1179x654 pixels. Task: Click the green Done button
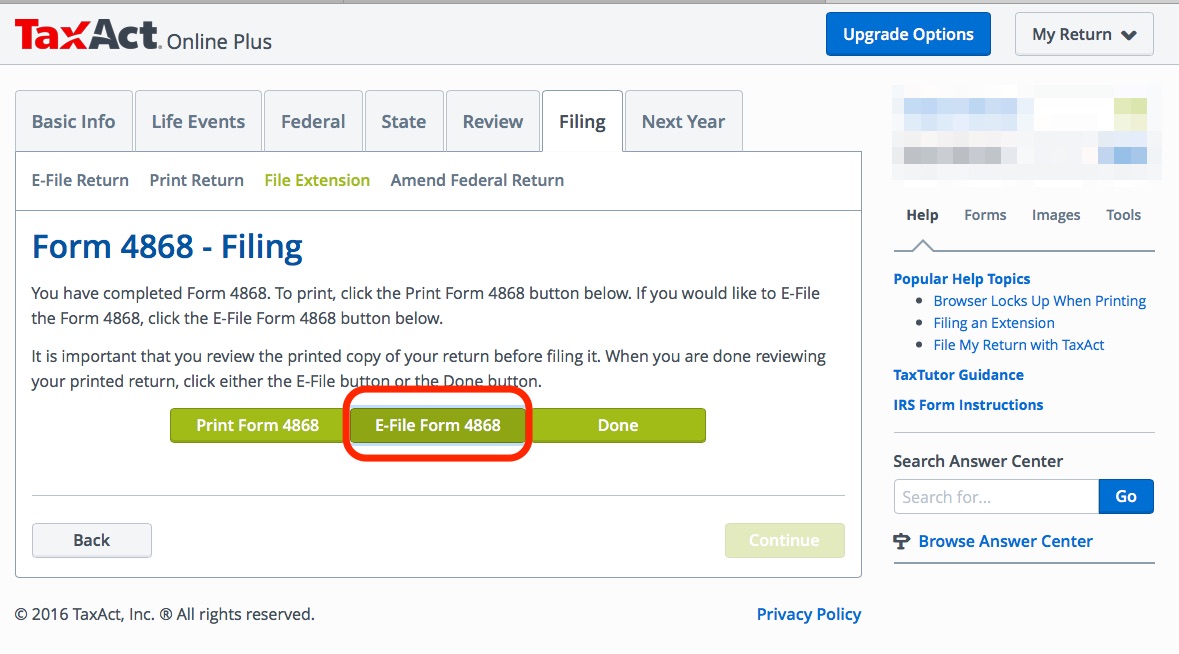tap(618, 425)
